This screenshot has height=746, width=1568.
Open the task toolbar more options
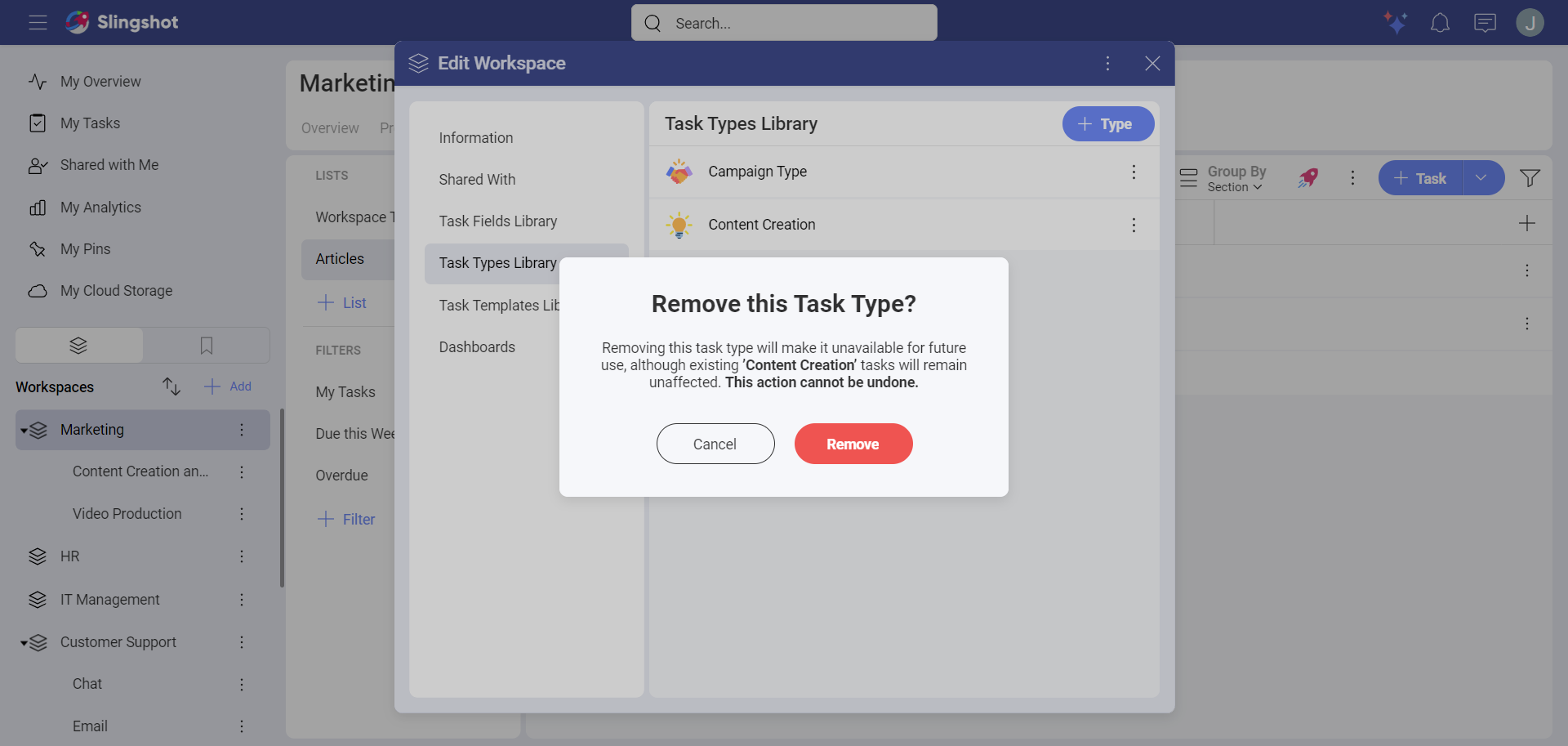pyautogui.click(x=1352, y=178)
